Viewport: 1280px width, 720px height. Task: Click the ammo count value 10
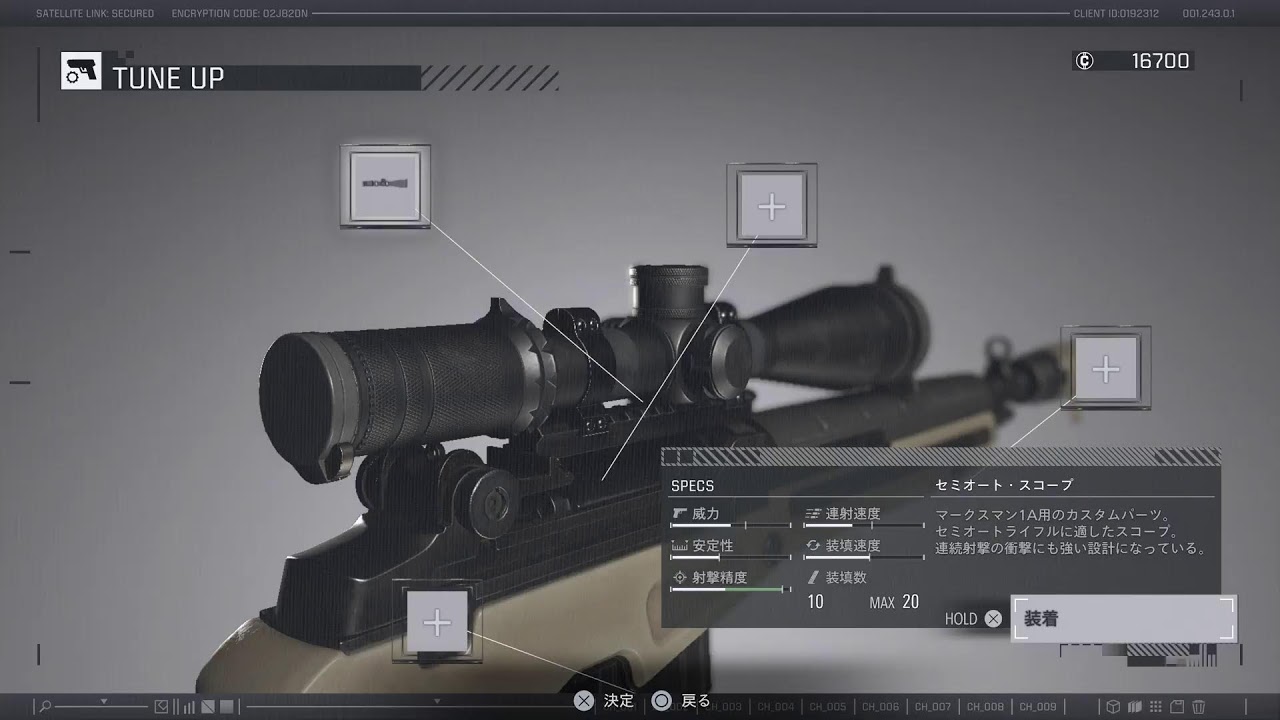[x=815, y=602]
